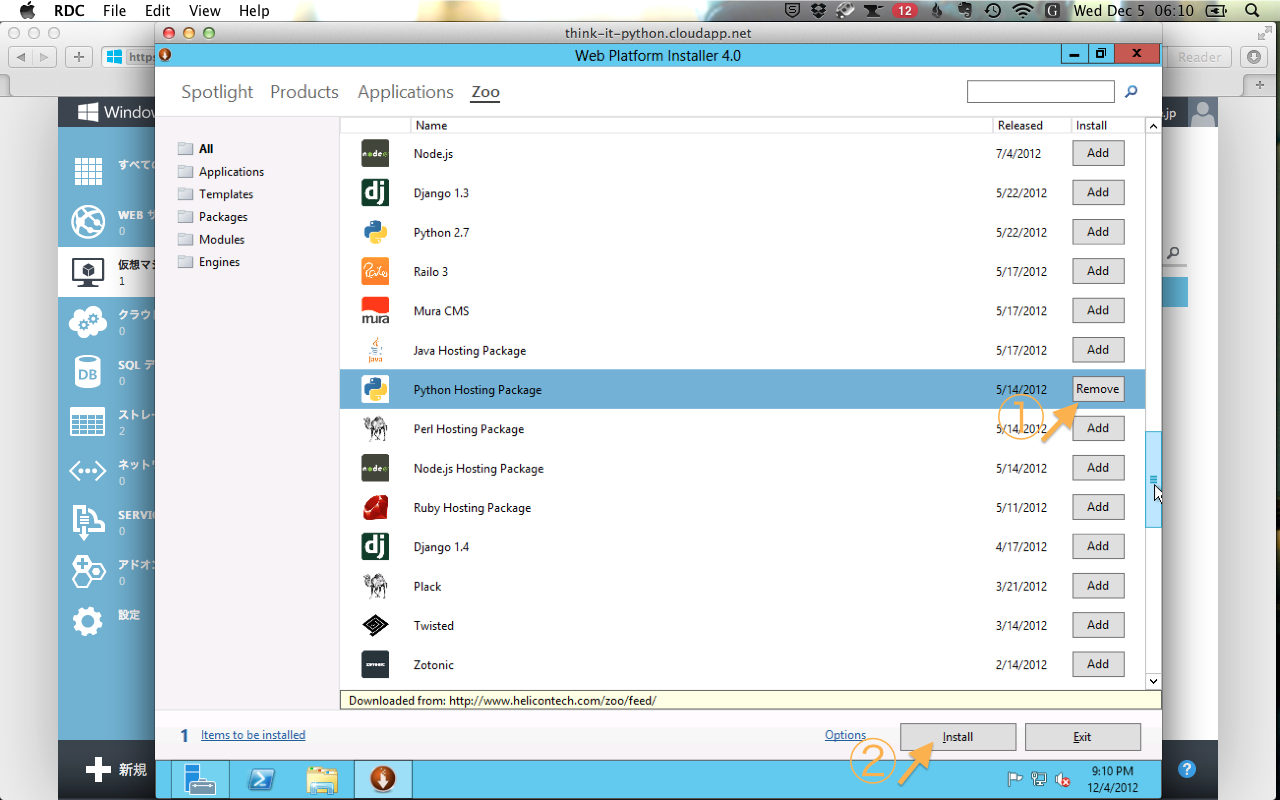Switch to the Applications tab
Viewport: 1280px width, 800px height.
(405, 92)
